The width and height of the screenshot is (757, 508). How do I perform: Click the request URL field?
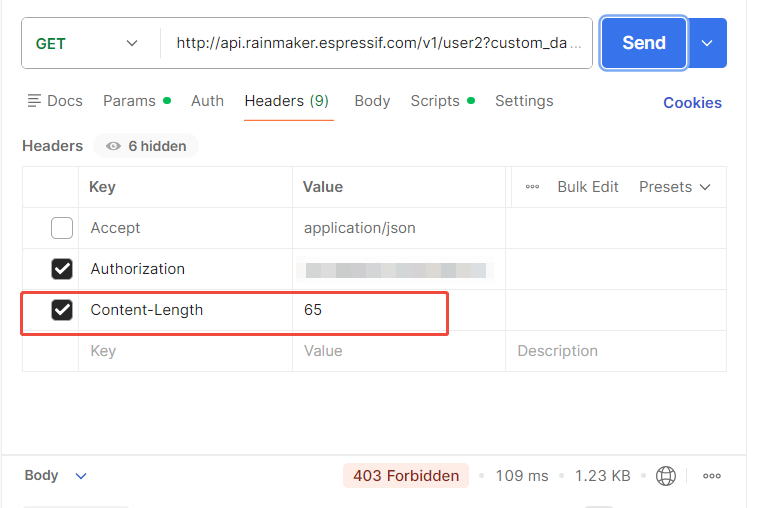pyautogui.click(x=376, y=43)
